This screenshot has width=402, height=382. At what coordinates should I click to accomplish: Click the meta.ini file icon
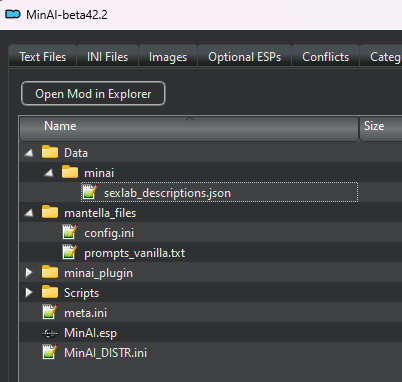[x=50, y=312]
